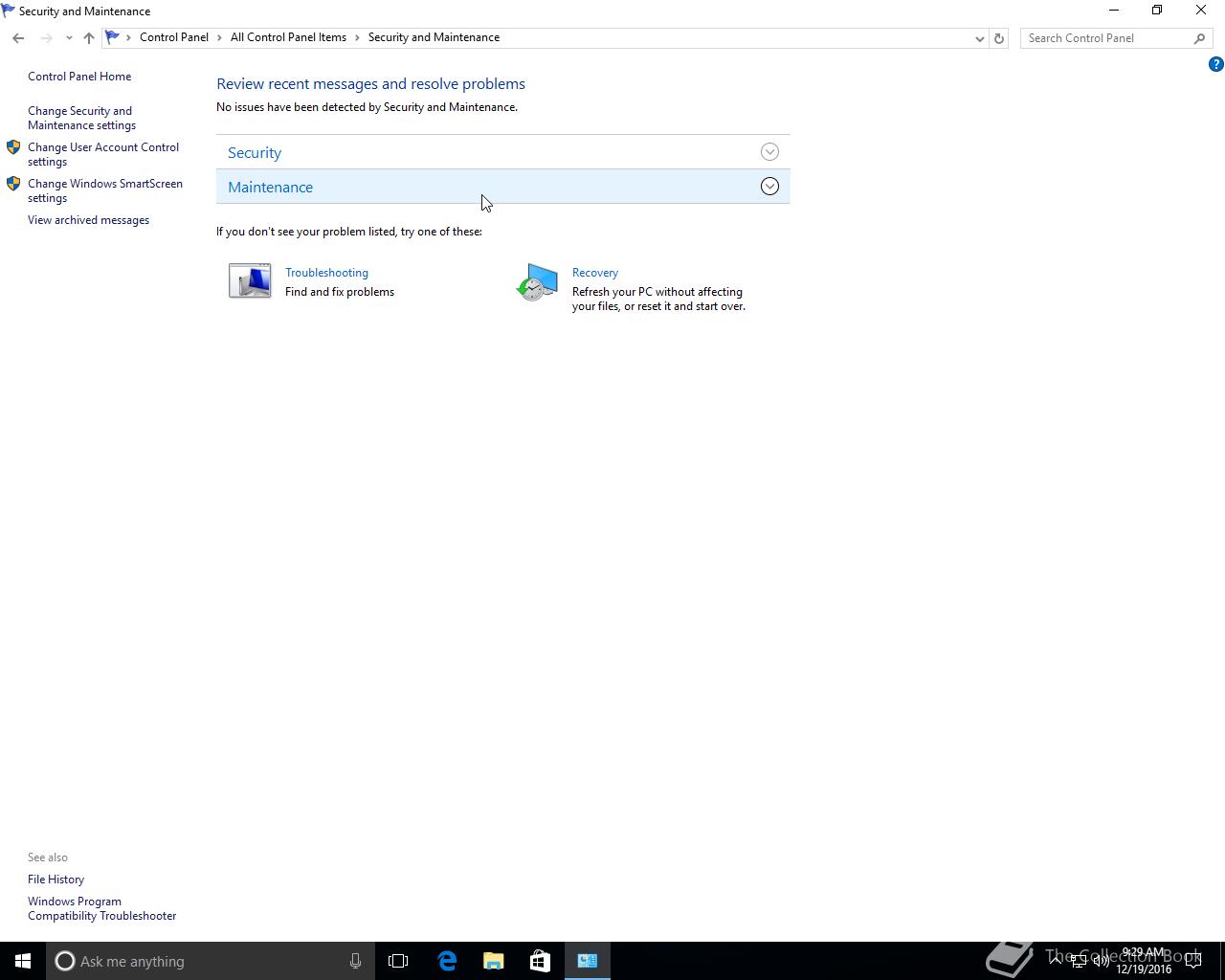Expand the Security section chevron

coord(769,152)
